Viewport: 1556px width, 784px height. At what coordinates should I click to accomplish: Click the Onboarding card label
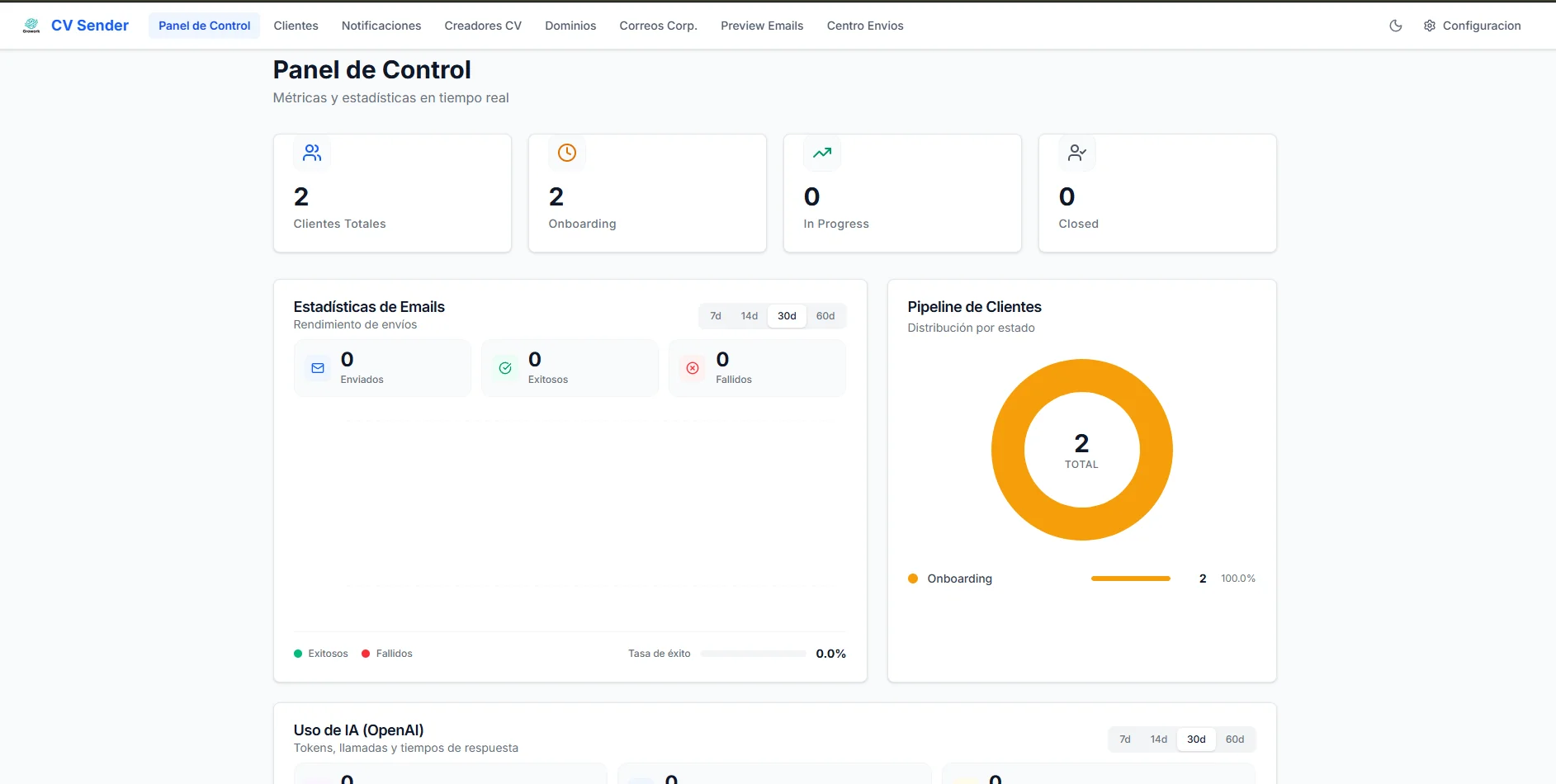(582, 224)
